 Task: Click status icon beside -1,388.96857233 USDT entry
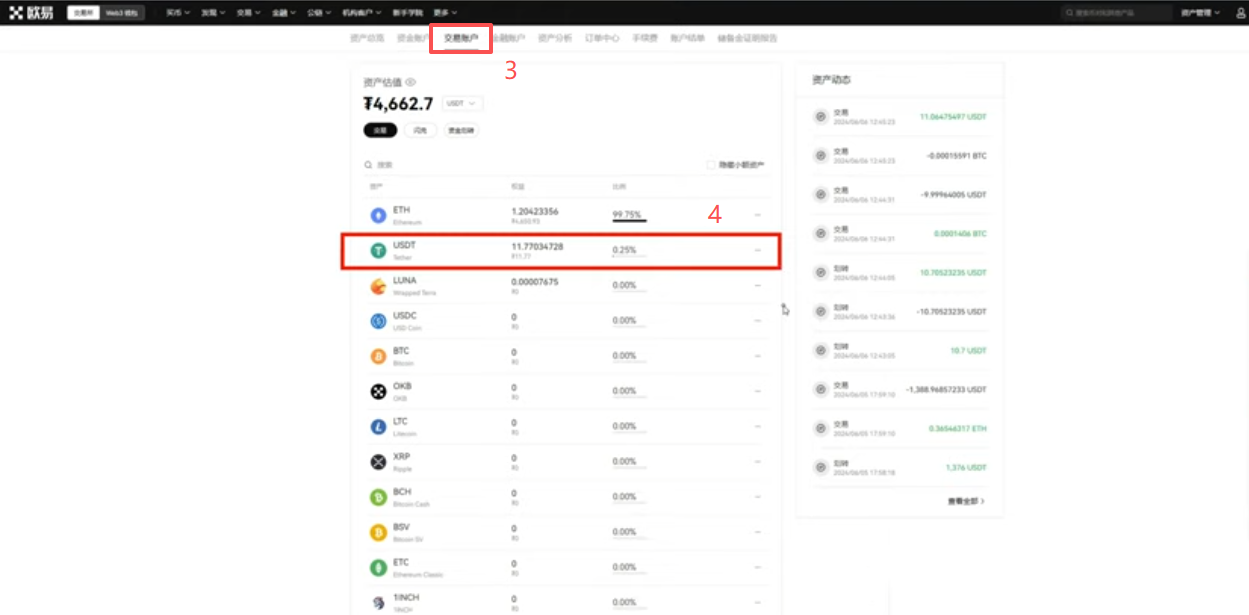(x=821, y=389)
